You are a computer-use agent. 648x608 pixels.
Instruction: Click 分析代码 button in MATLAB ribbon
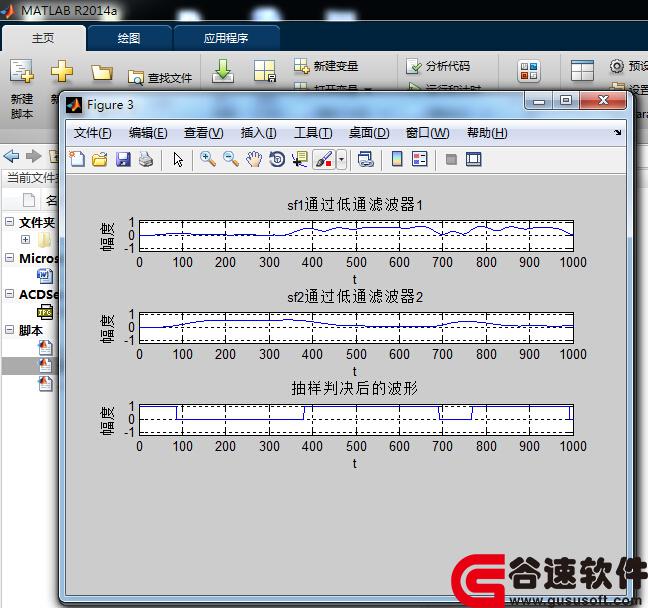438,66
